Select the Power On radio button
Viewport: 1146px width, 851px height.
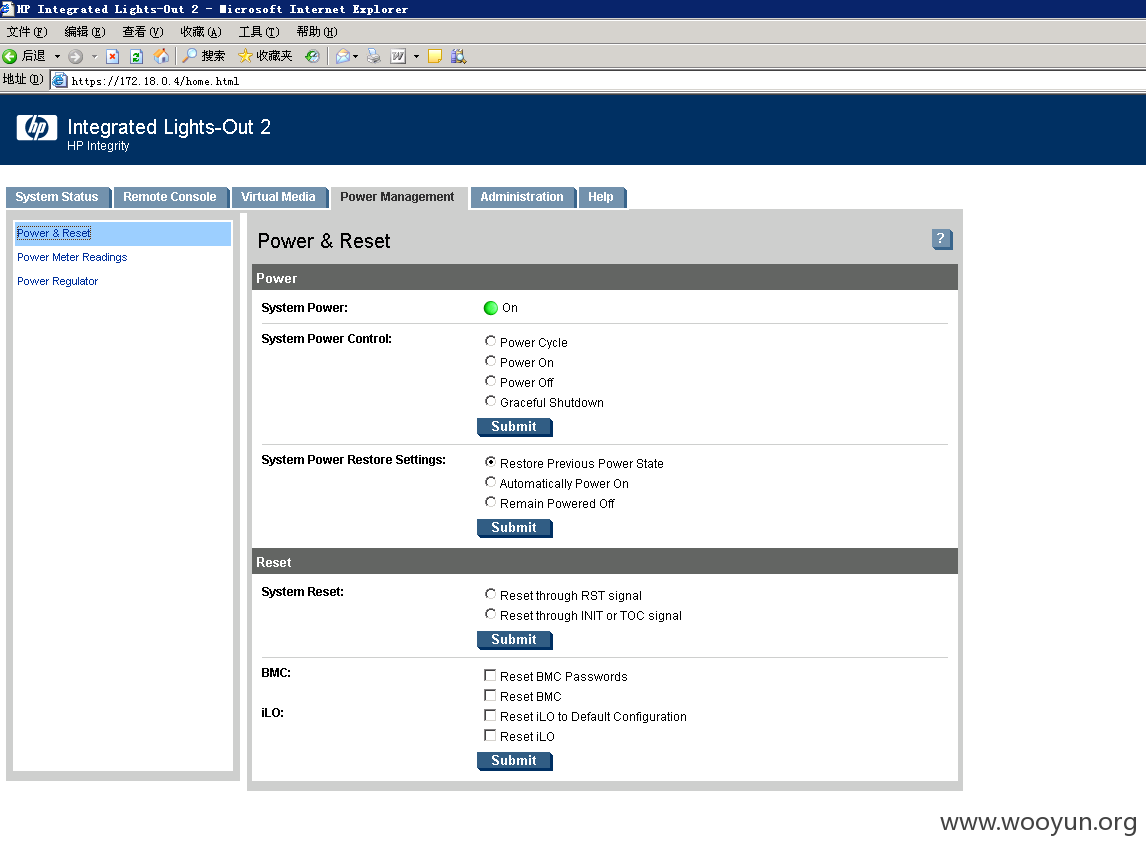click(x=490, y=360)
